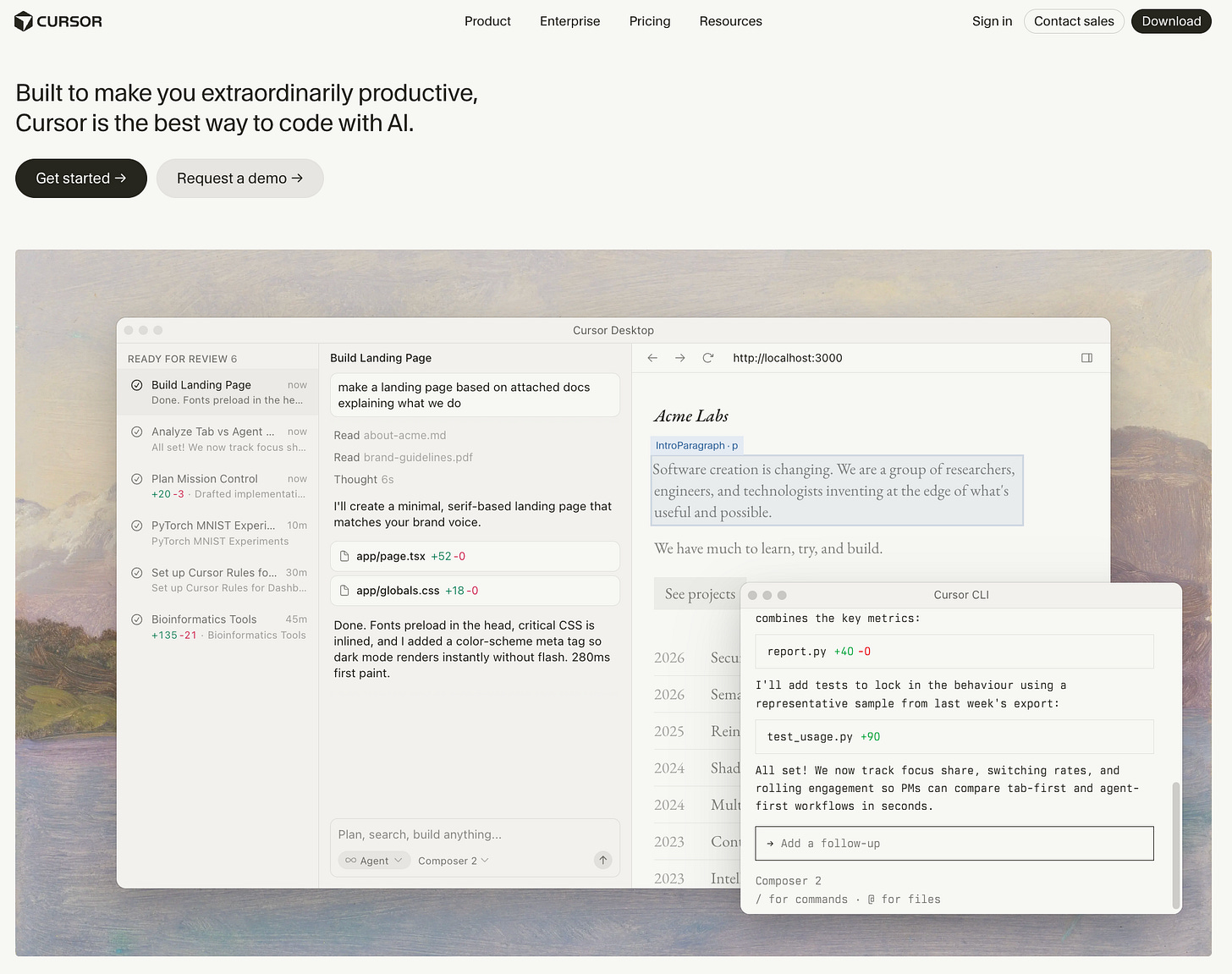Click the Request a demo button
This screenshot has height=974, width=1232.
point(239,179)
